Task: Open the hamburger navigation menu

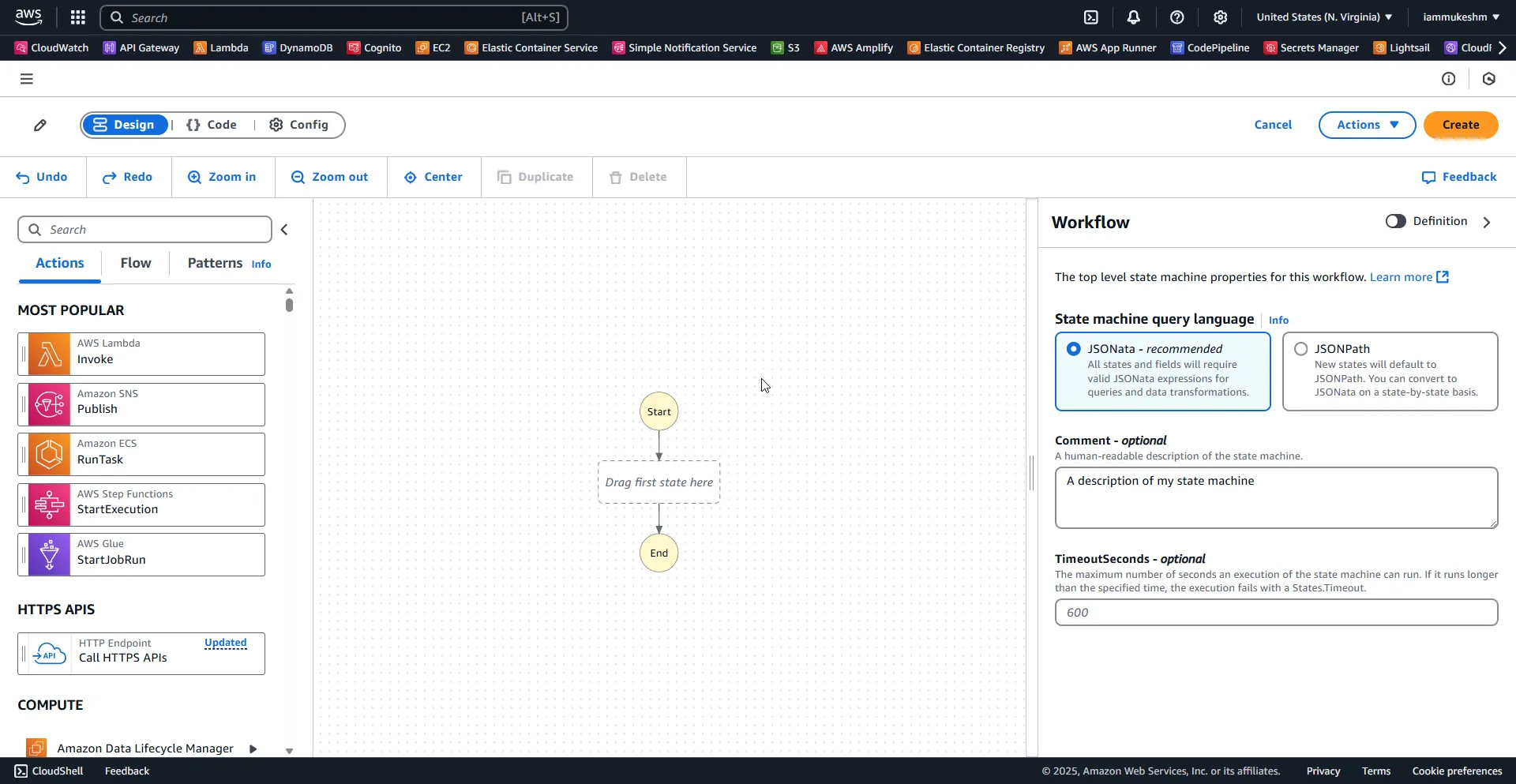Action: (27, 79)
